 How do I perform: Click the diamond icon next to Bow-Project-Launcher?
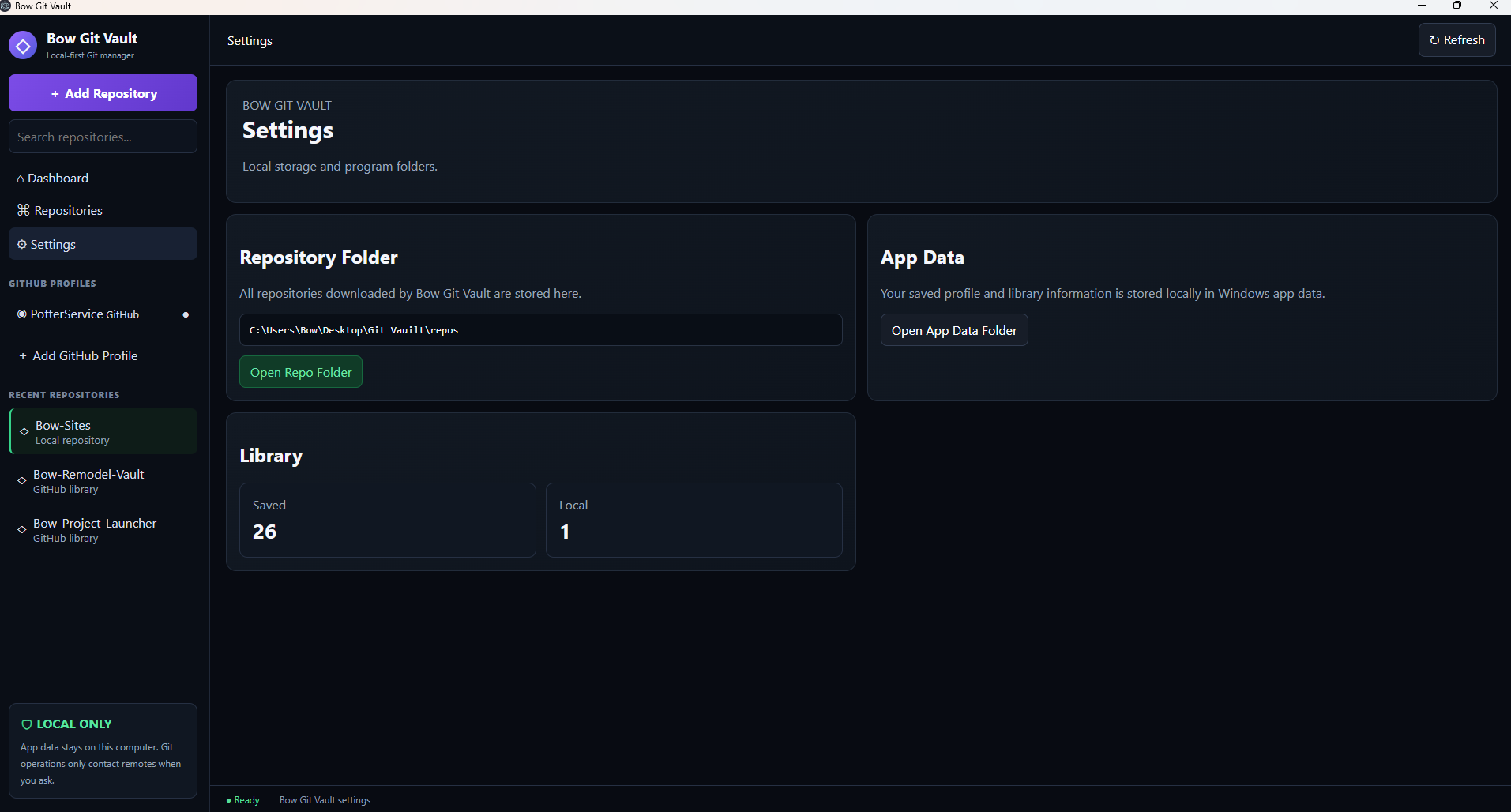point(22,529)
